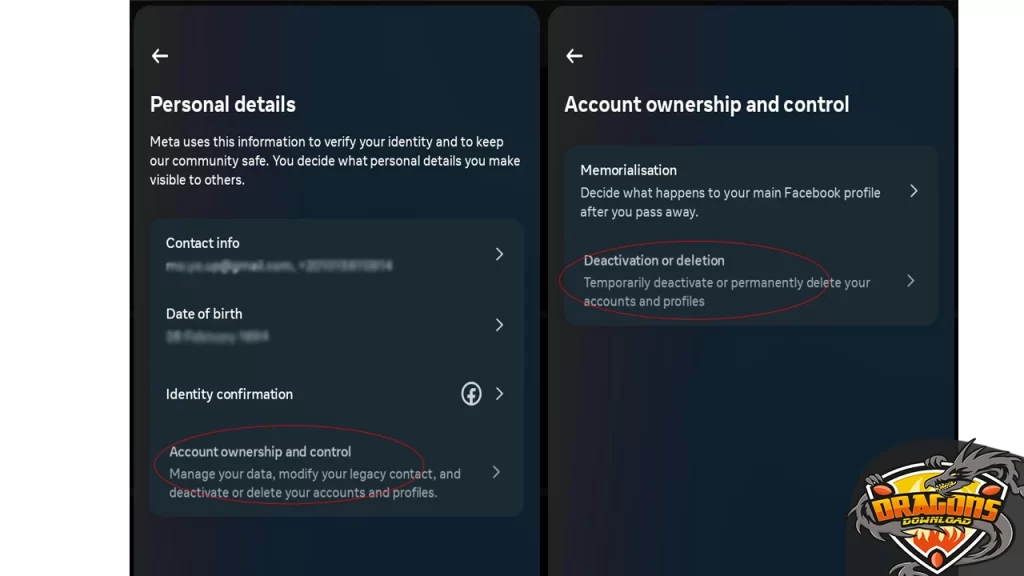The height and width of the screenshot is (576, 1024).
Task: Click the blurred date under Date of birth
Action: tap(217, 337)
